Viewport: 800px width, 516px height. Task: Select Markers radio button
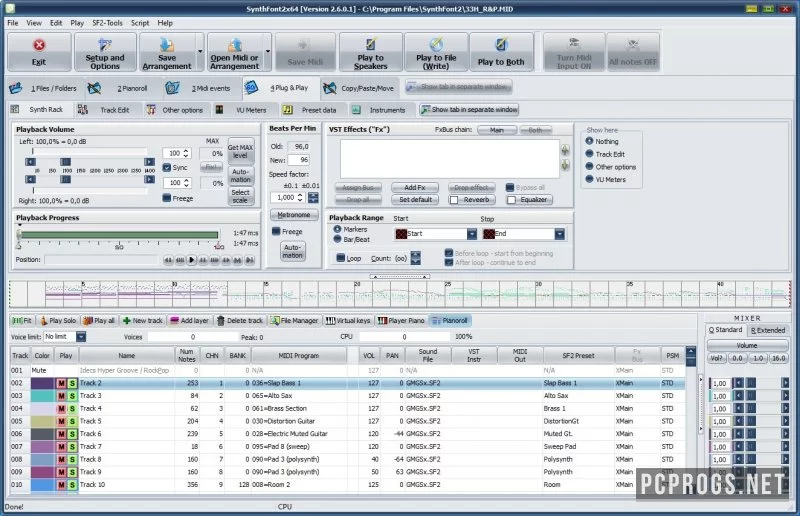pyautogui.click(x=337, y=229)
